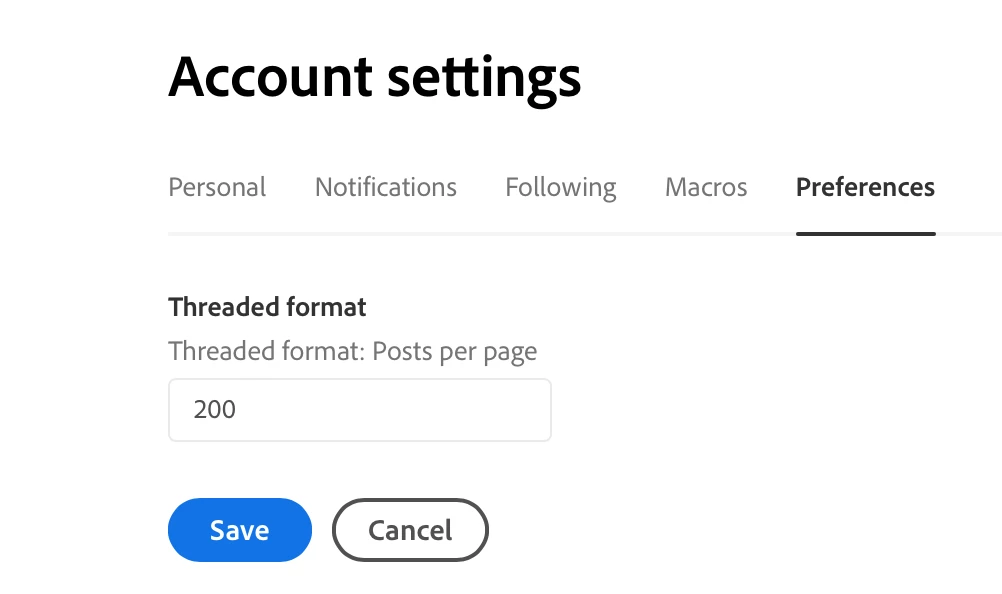
Task: Select the Macros tab
Action: pos(705,187)
